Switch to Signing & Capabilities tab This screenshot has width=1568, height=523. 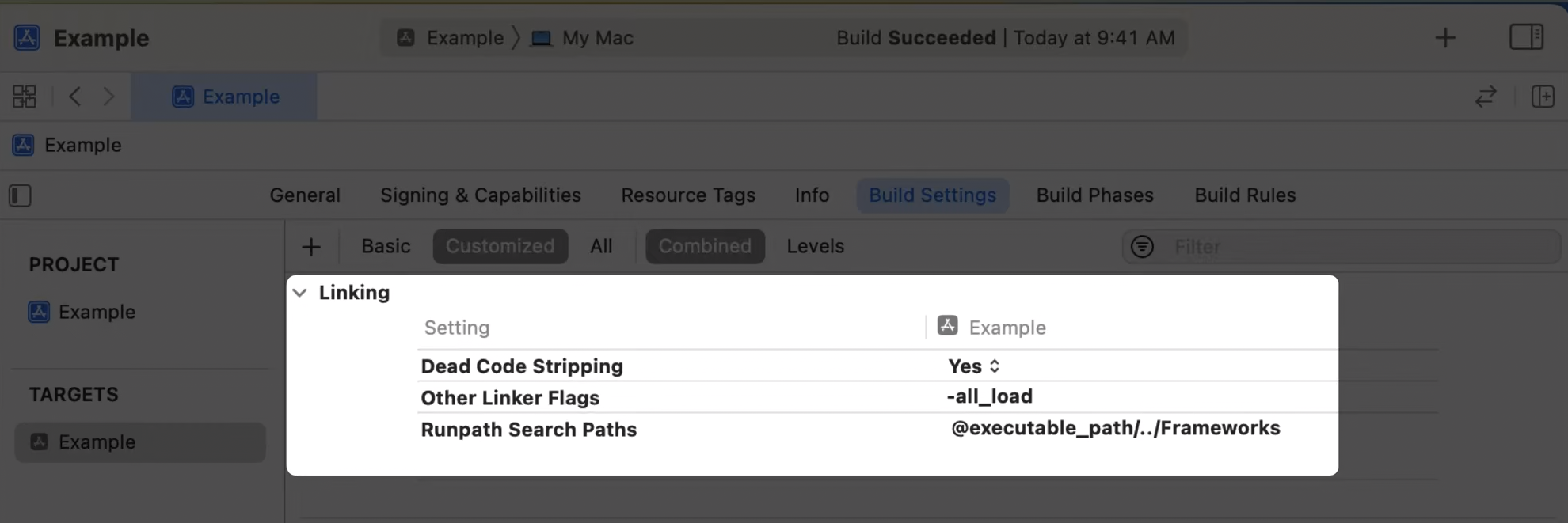480,195
